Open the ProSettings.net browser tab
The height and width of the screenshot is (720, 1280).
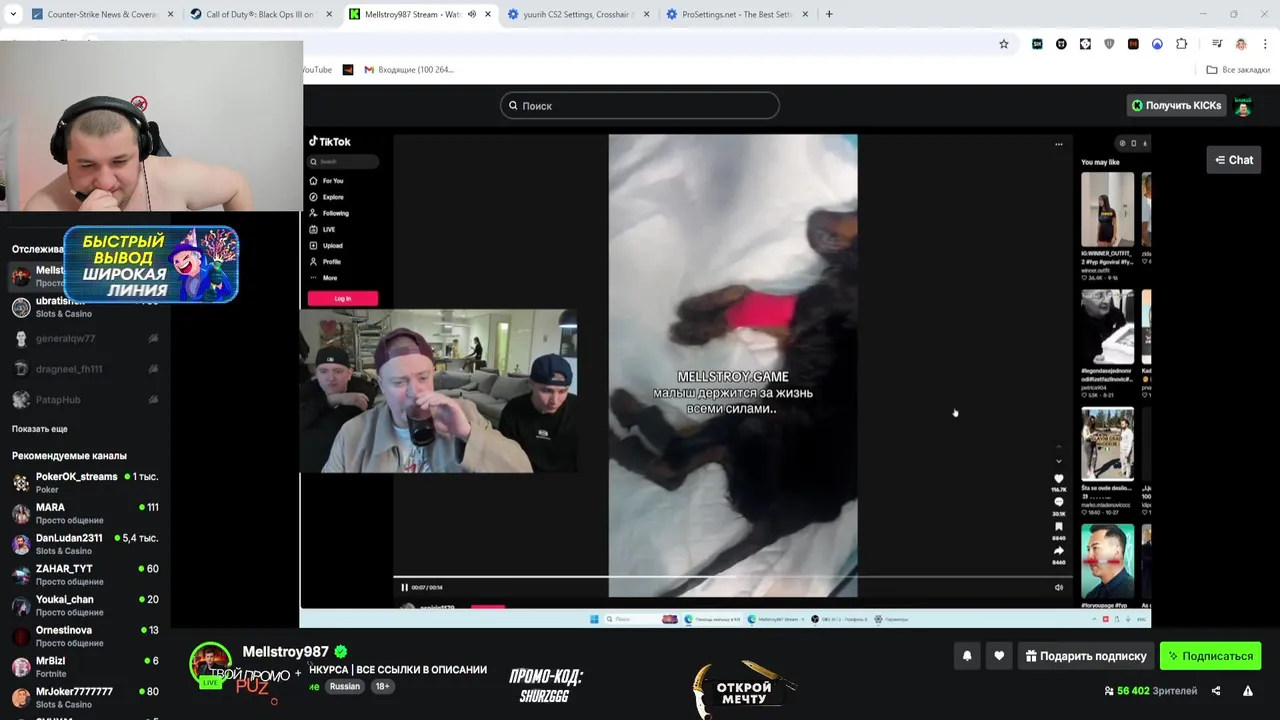pos(736,14)
